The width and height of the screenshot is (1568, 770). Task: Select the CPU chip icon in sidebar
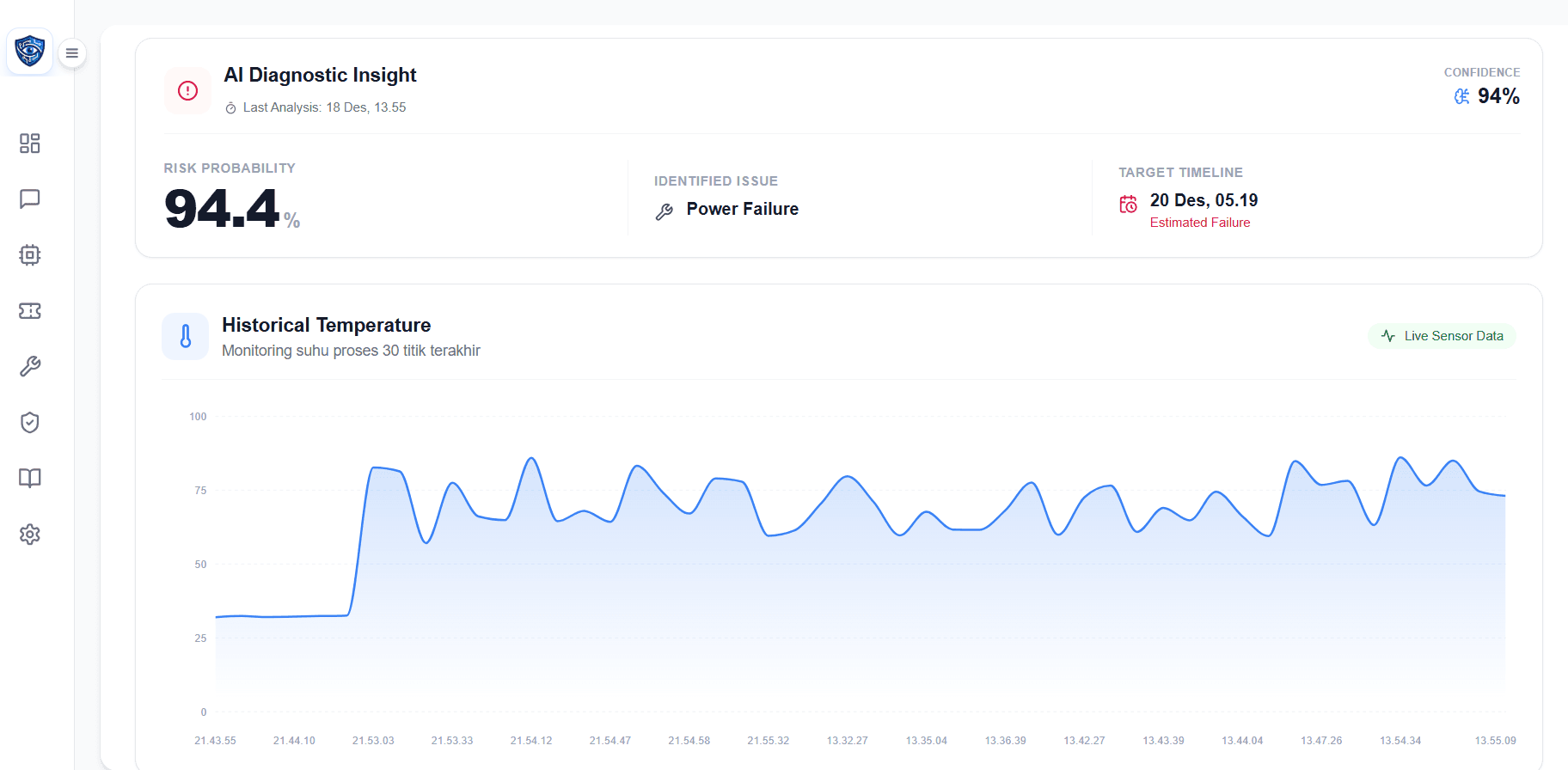coord(30,255)
